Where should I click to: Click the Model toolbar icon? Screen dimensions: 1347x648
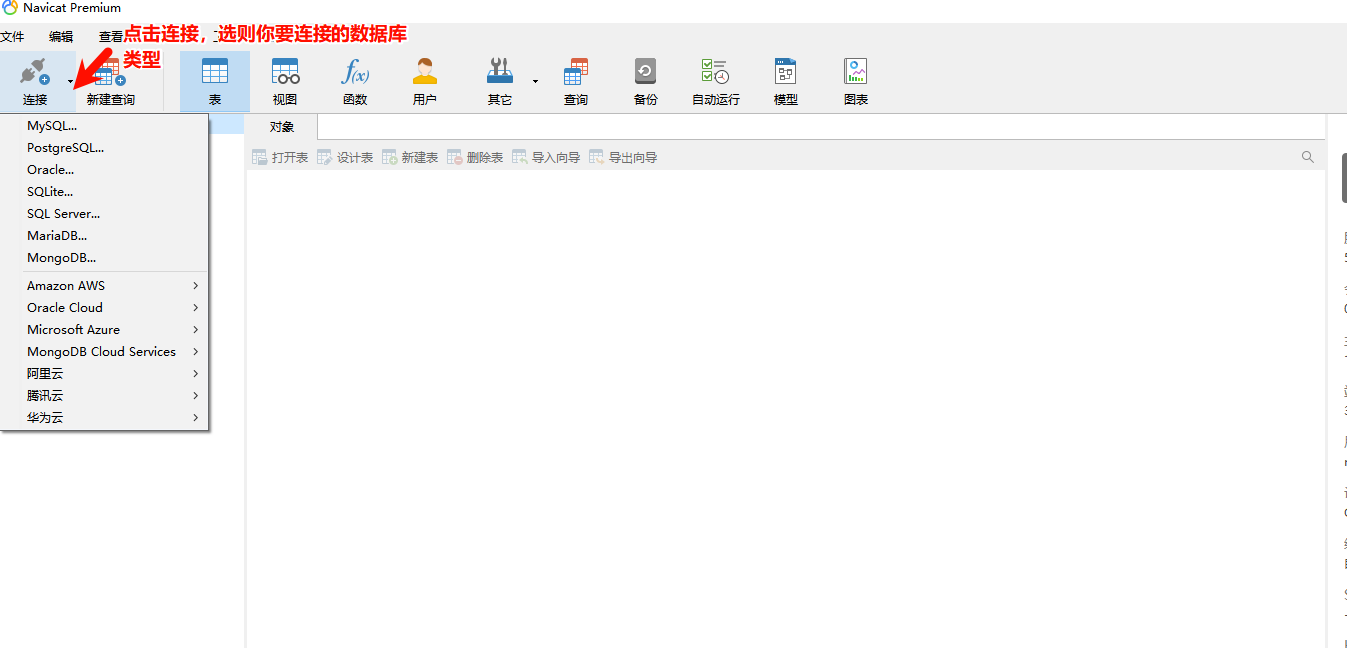(785, 72)
